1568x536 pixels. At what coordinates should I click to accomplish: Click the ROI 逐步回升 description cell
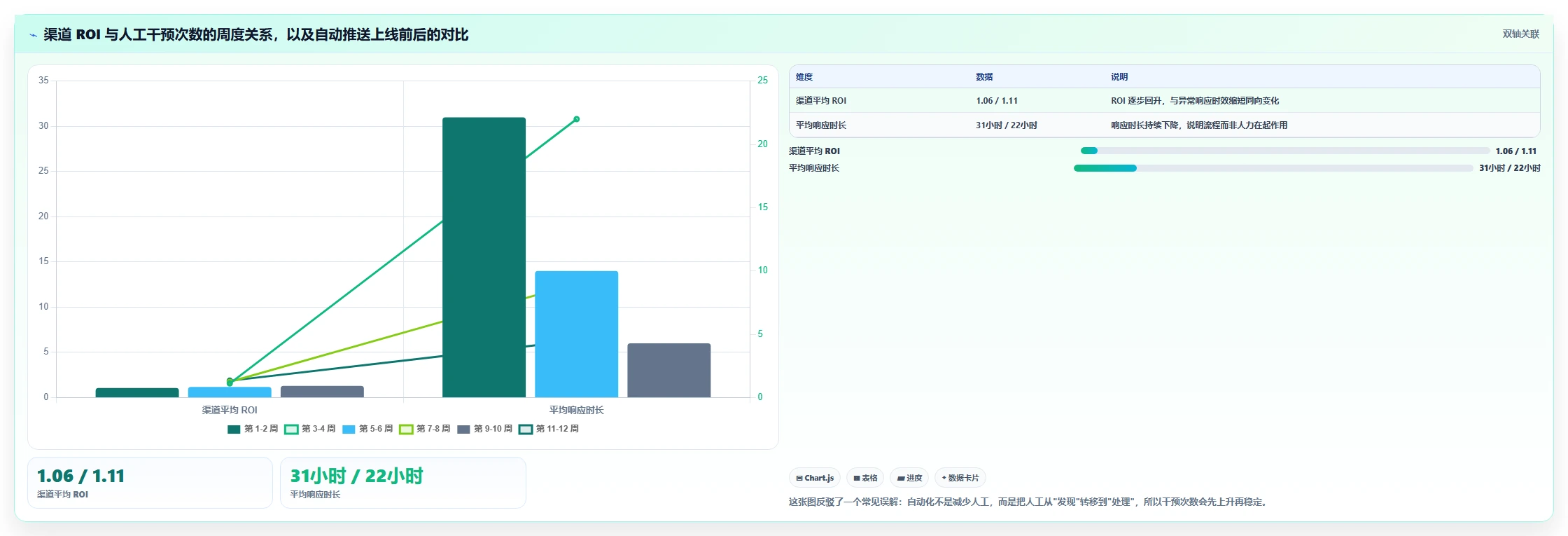[x=1195, y=101]
